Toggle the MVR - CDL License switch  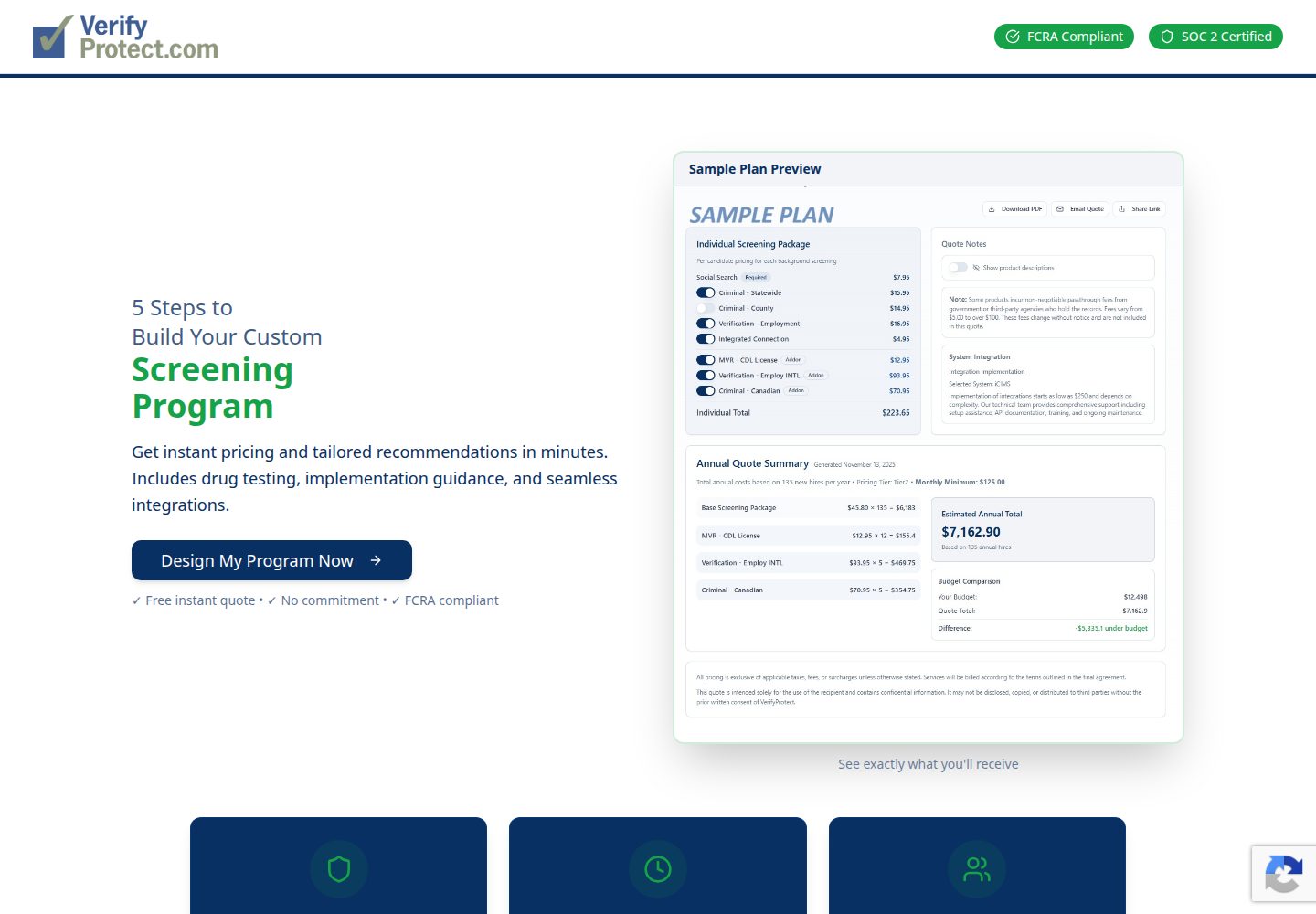coord(706,360)
